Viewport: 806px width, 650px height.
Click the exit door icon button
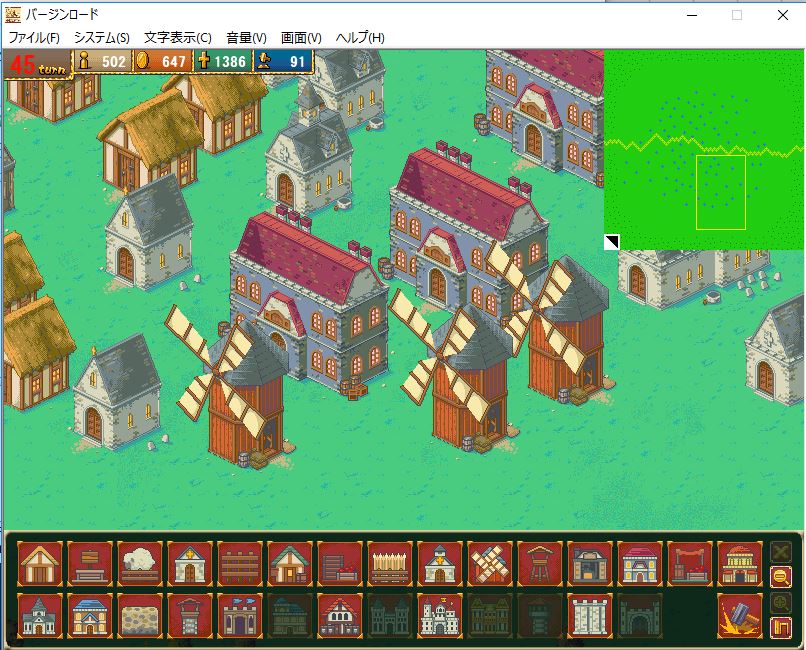click(781, 628)
